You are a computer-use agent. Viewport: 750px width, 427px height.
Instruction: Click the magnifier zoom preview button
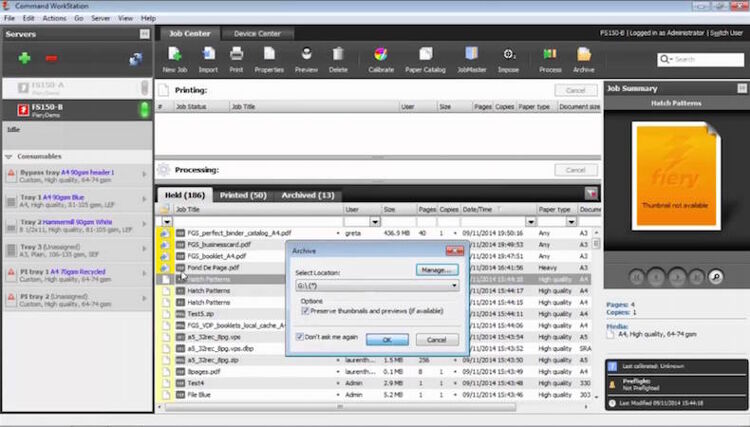[716, 276]
